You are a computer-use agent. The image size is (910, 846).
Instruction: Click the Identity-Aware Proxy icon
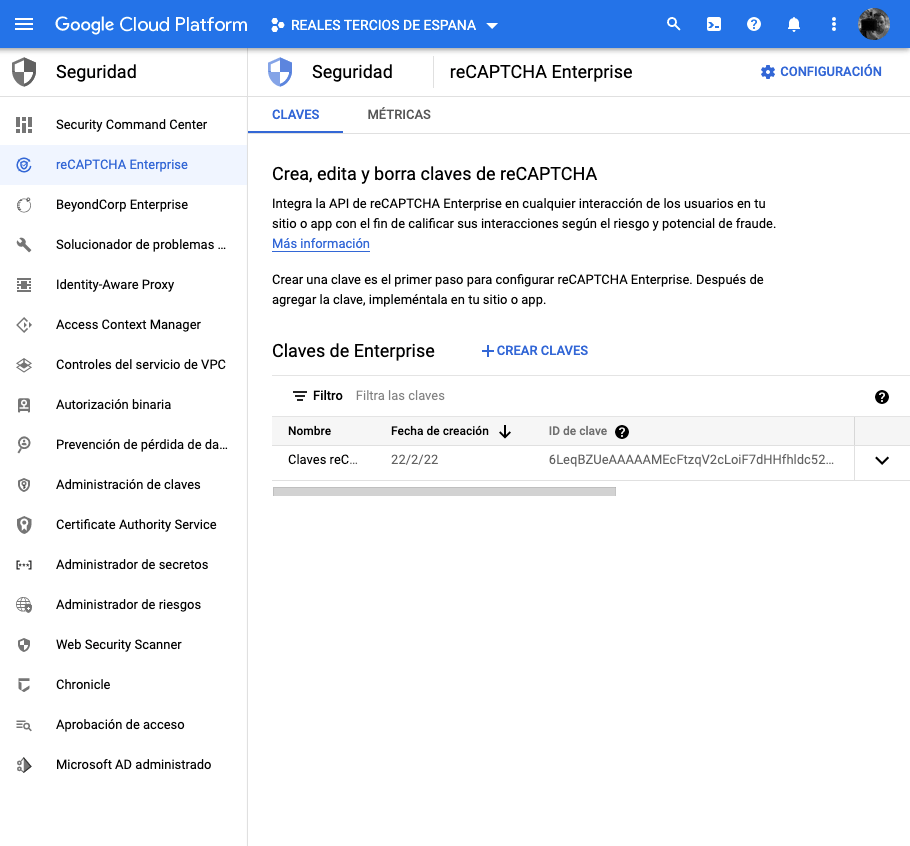click(24, 285)
